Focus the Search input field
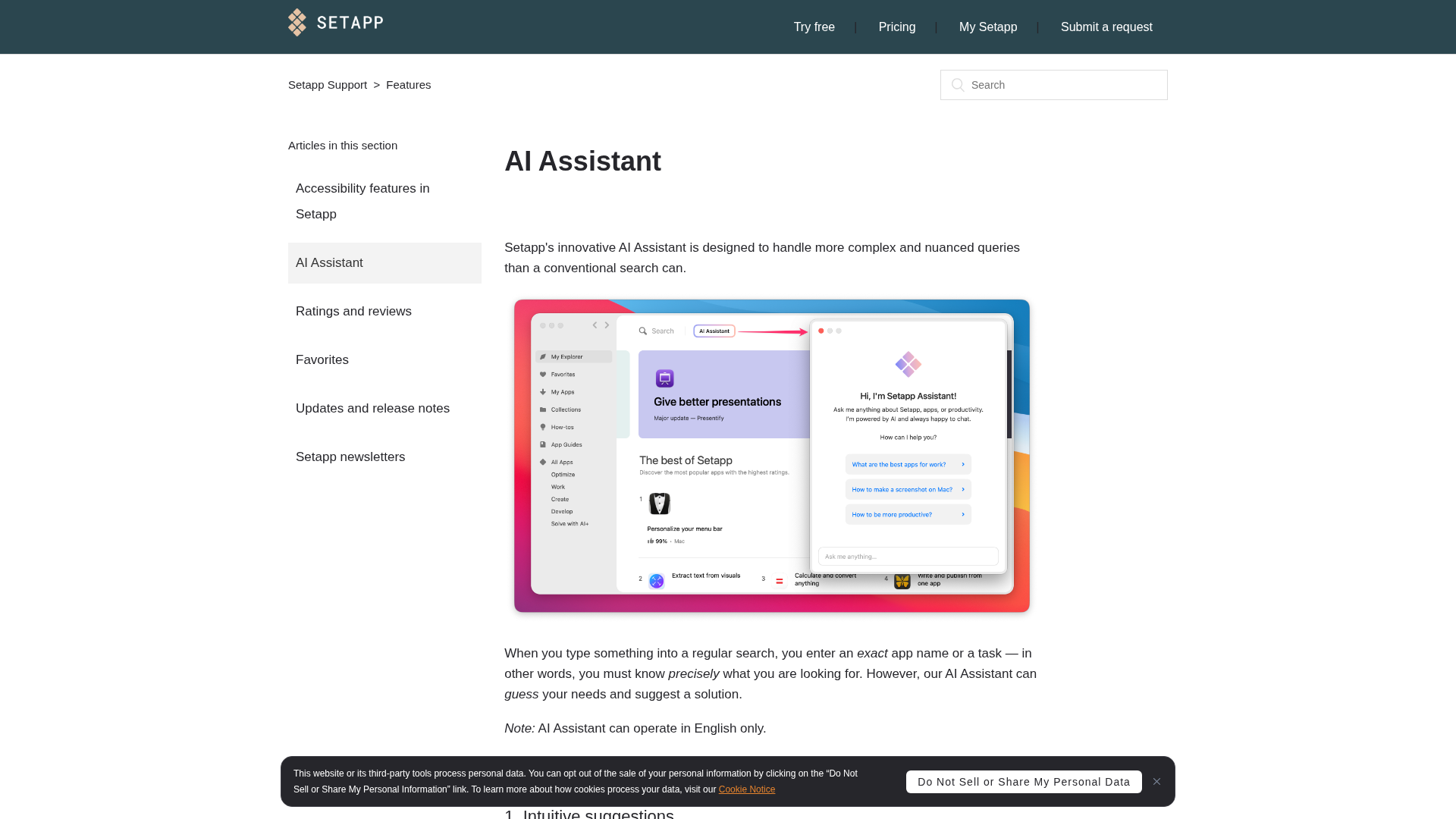The width and height of the screenshot is (1456, 819). pyautogui.click(x=1062, y=85)
